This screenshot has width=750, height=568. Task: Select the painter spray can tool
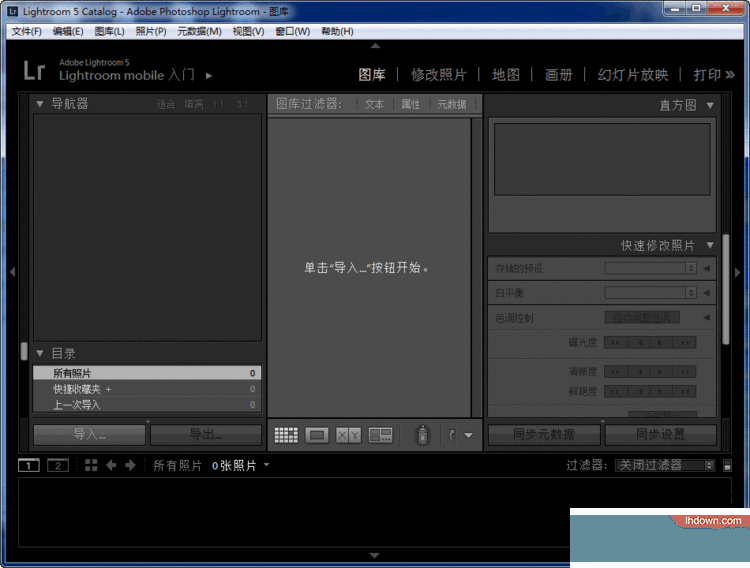(422, 435)
